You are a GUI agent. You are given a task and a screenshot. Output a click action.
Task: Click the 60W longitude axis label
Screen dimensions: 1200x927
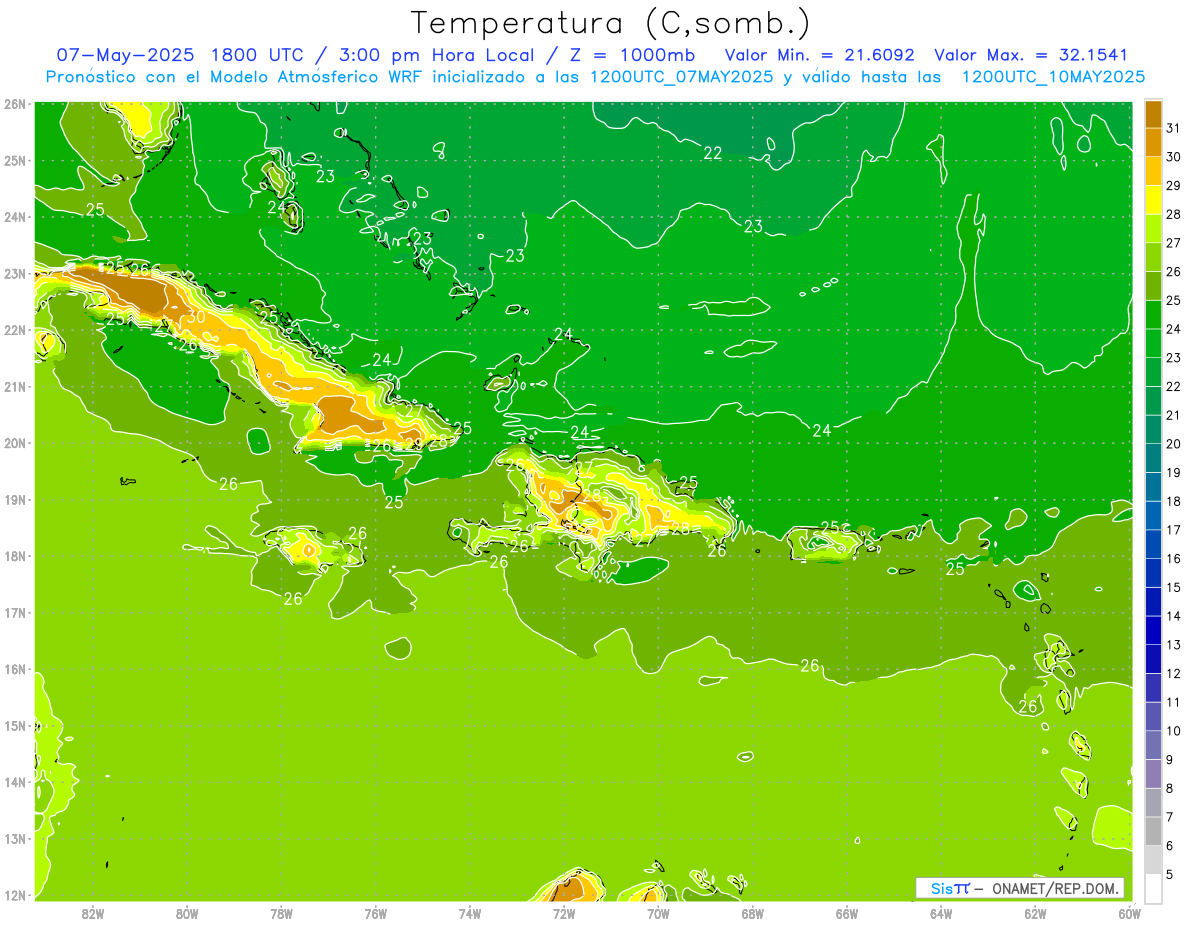(x=1130, y=912)
